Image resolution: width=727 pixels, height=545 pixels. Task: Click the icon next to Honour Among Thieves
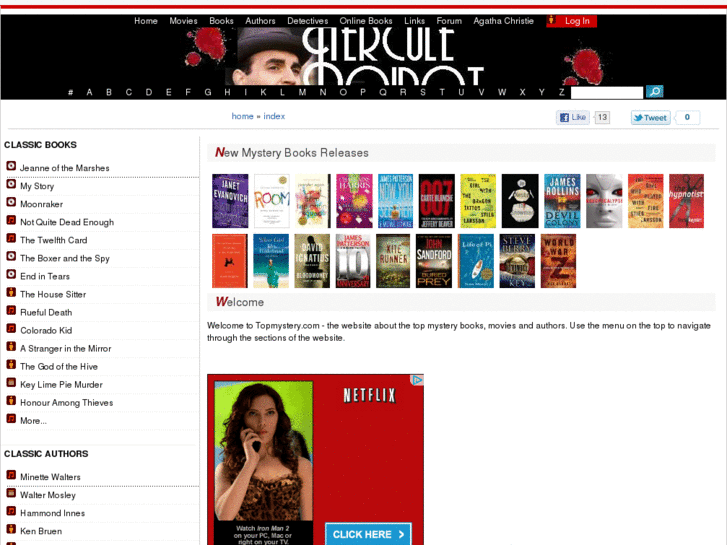[x=11, y=401]
